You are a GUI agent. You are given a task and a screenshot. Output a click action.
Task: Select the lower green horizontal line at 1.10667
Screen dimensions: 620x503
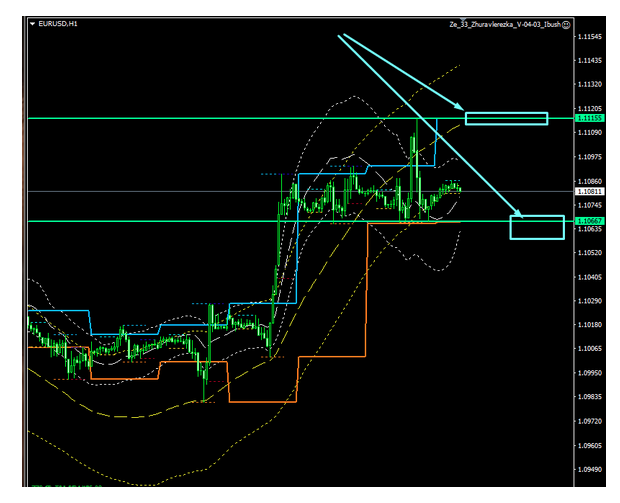click(x=150, y=221)
